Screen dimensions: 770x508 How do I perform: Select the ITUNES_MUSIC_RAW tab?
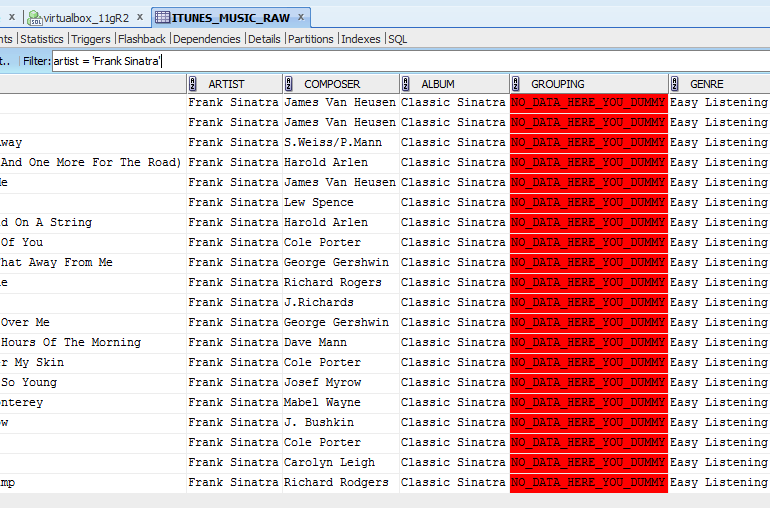(x=230, y=18)
